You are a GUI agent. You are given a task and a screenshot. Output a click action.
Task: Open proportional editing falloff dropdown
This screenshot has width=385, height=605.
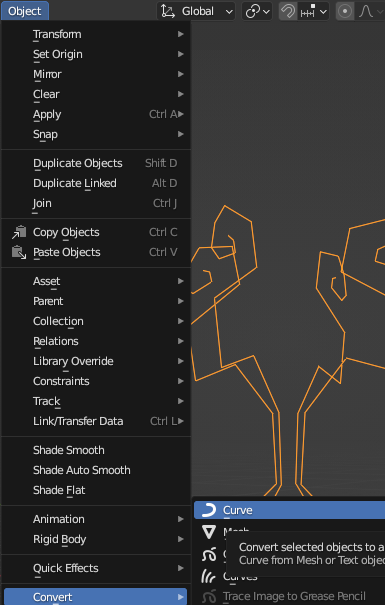point(370,11)
